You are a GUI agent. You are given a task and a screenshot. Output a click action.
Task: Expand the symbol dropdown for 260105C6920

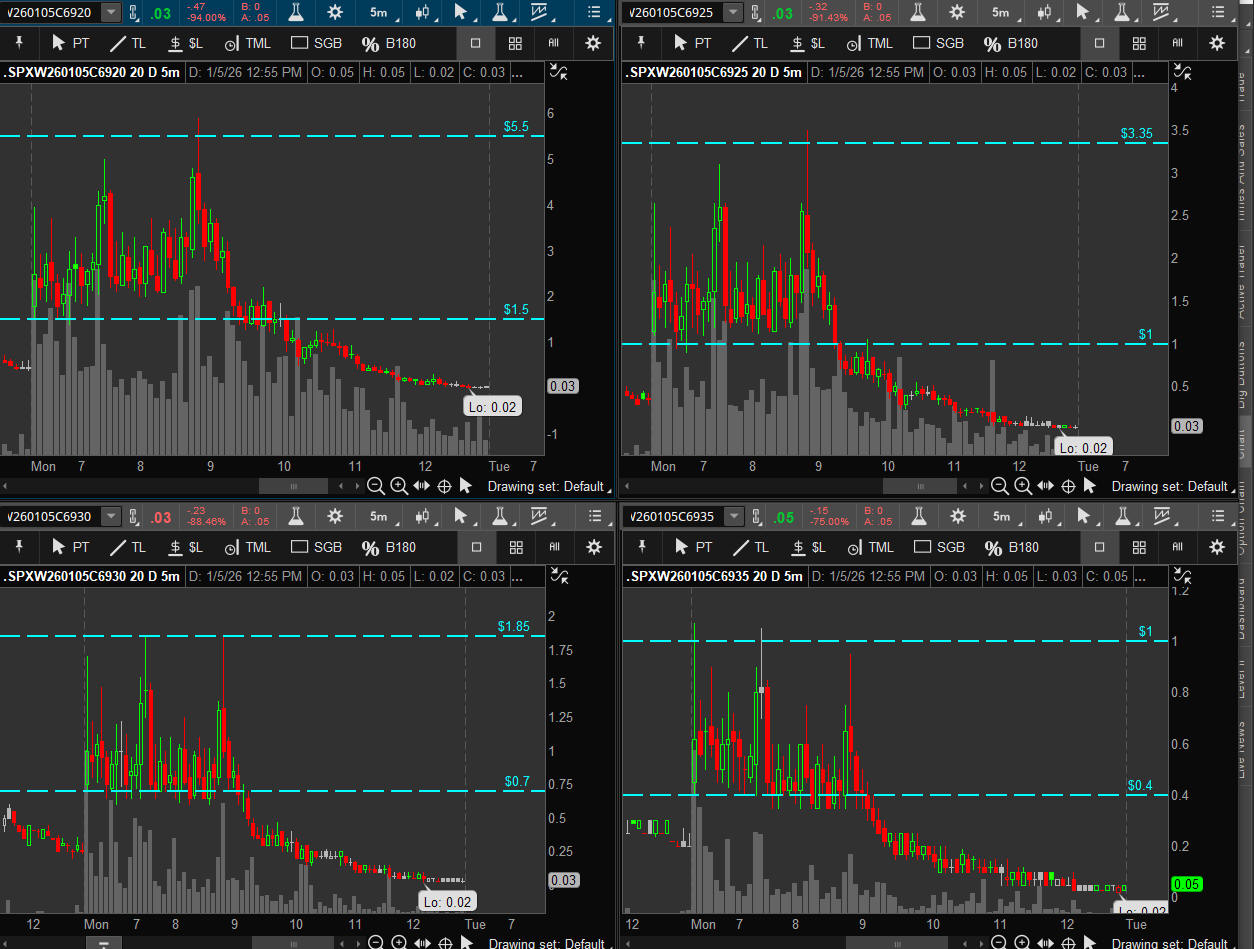111,12
